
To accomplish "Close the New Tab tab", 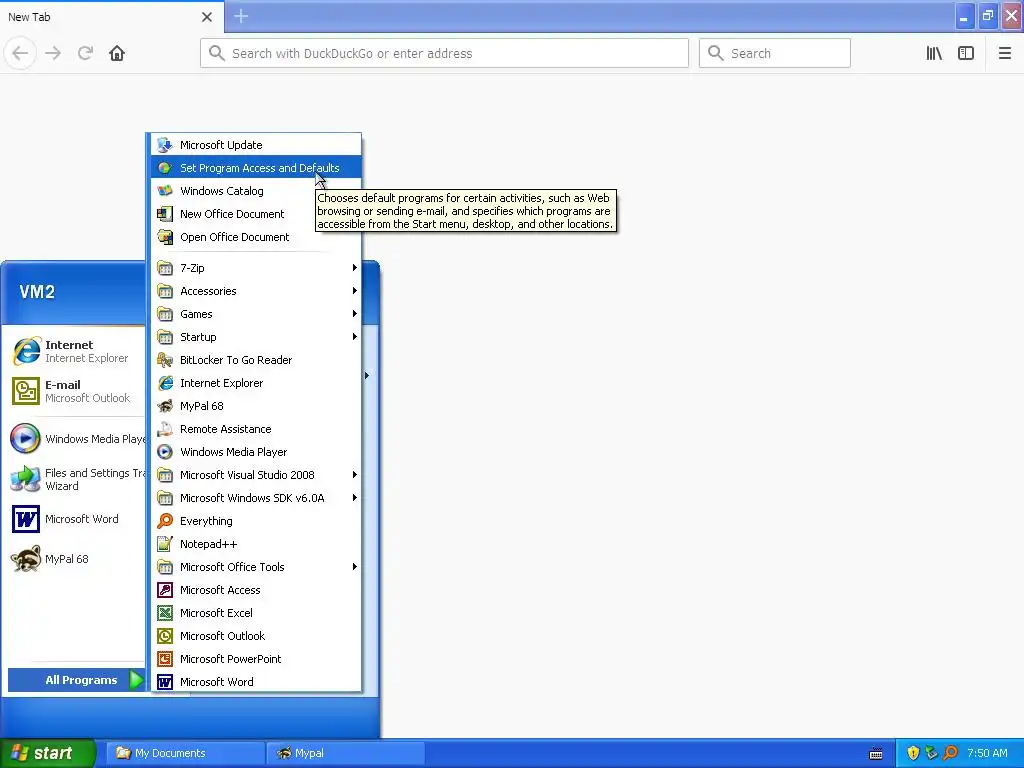I will [x=207, y=17].
